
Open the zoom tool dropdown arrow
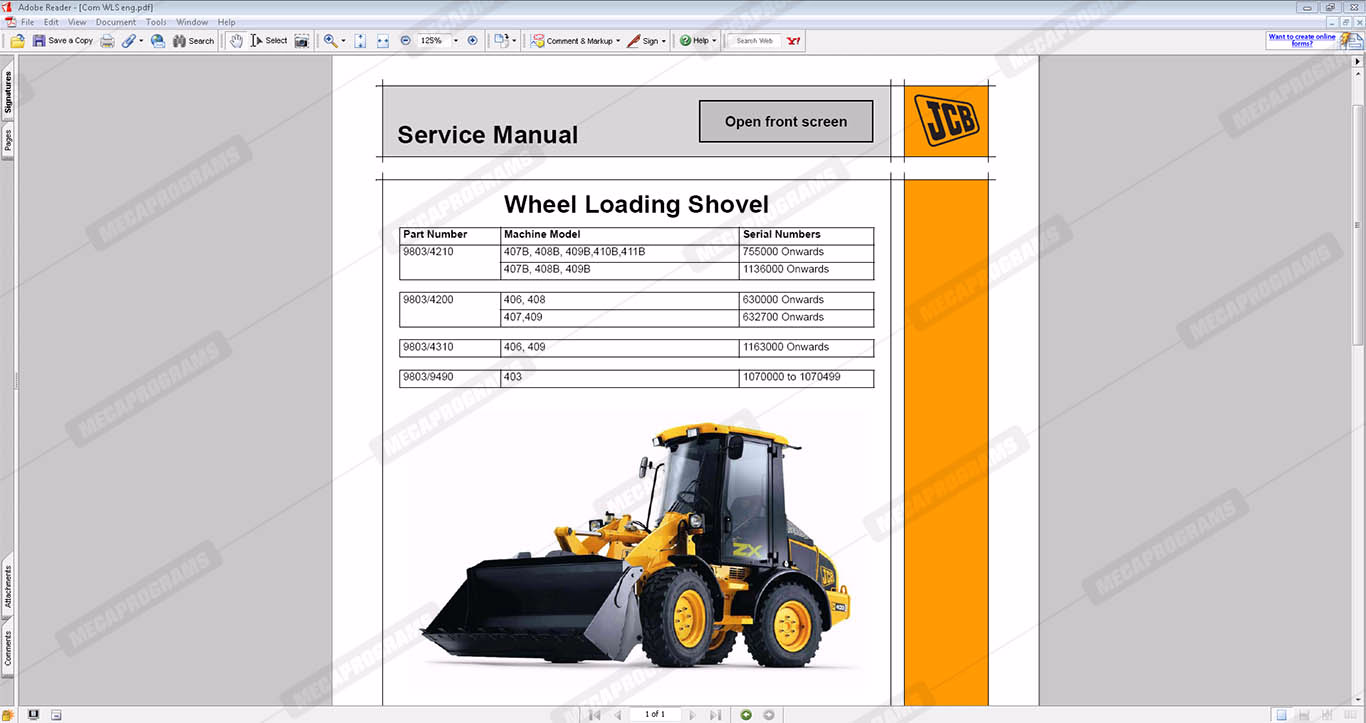(343, 41)
